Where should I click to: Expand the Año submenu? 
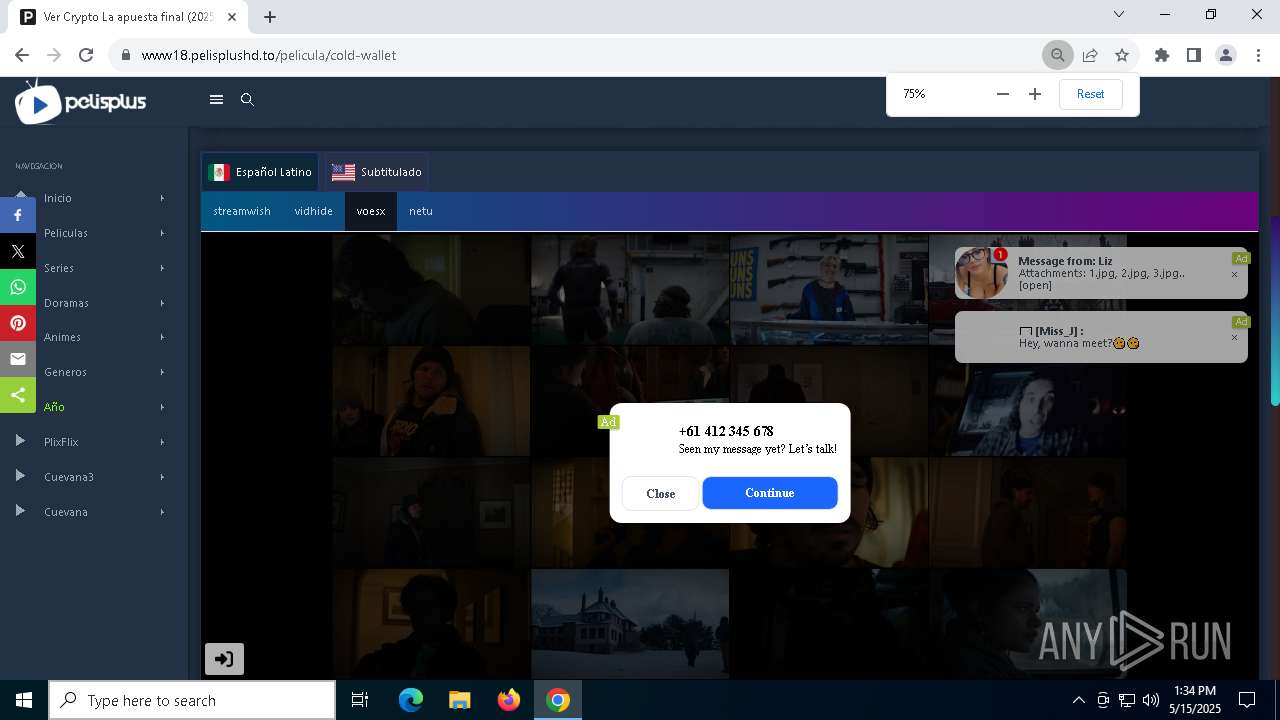162,407
